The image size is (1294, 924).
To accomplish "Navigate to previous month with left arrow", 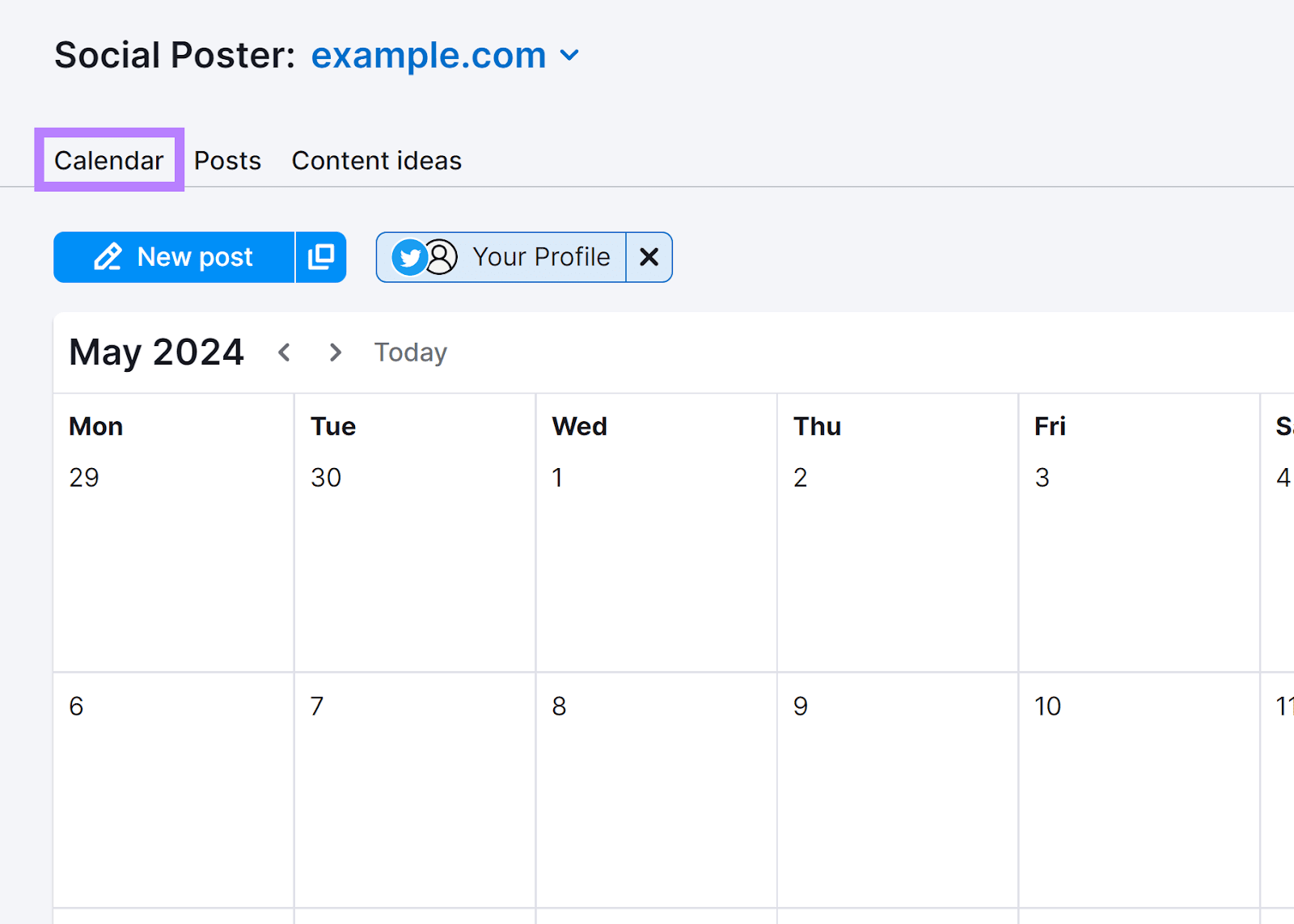I will pos(285,352).
